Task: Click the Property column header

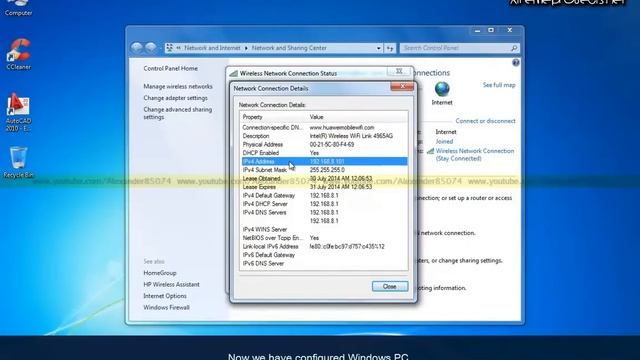Action: click(x=273, y=117)
